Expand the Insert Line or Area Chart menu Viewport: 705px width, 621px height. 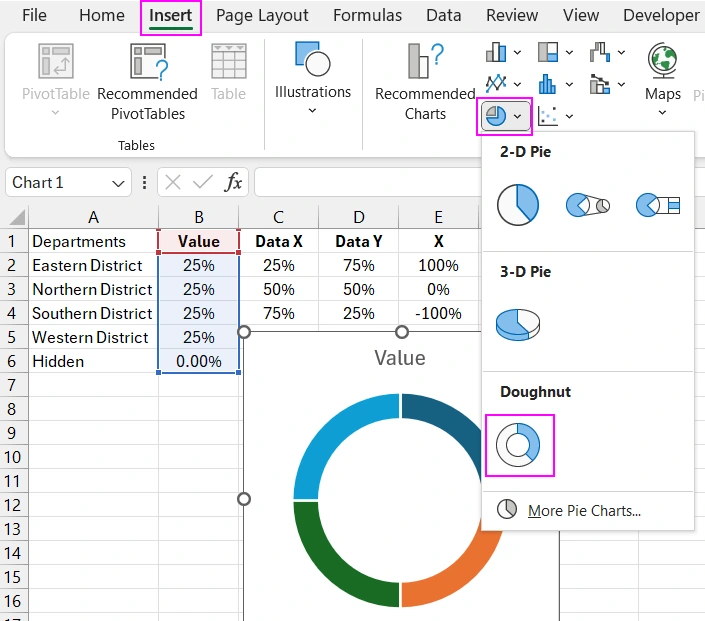[x=506, y=83]
